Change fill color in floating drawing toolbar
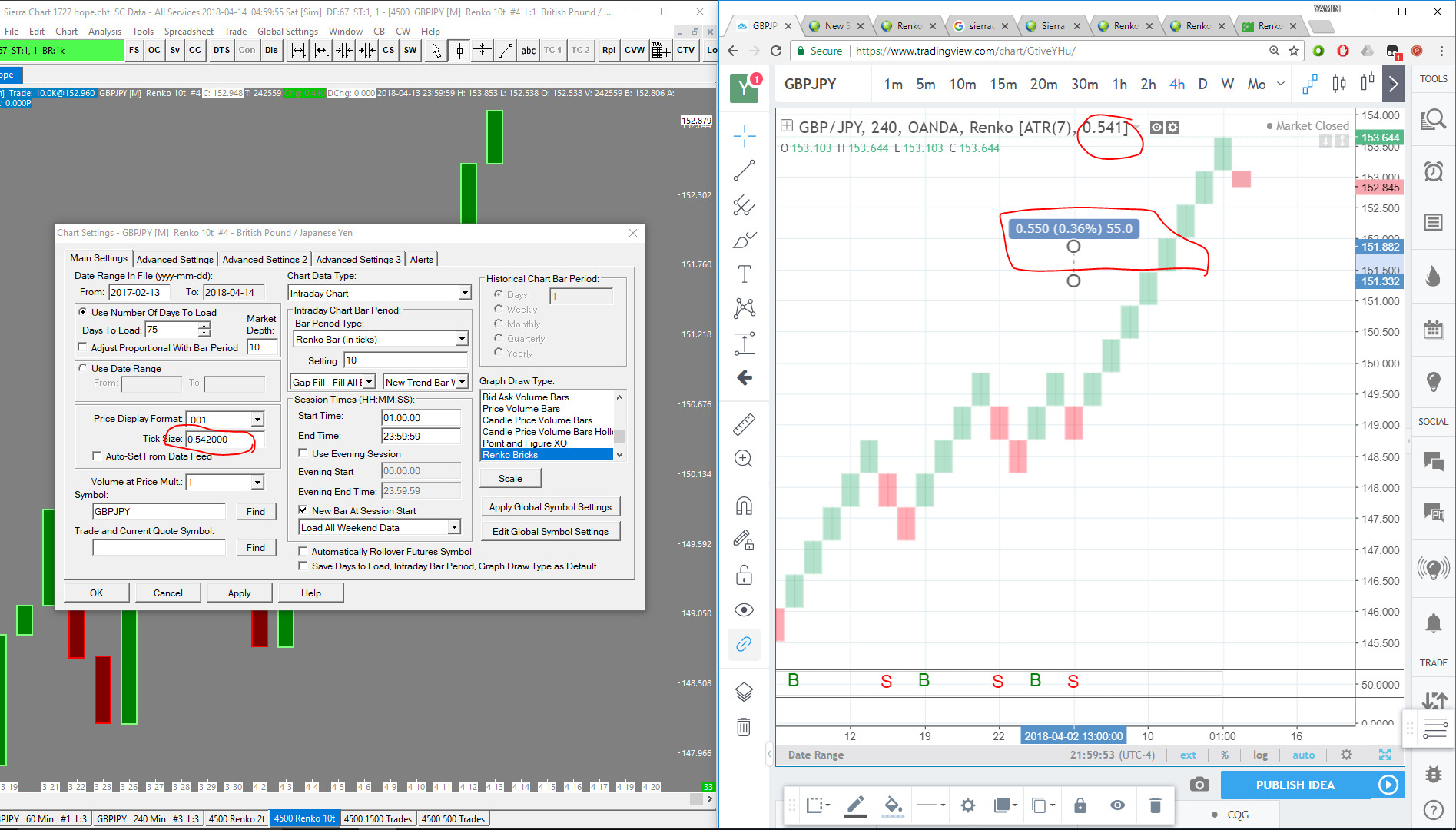 893,805
